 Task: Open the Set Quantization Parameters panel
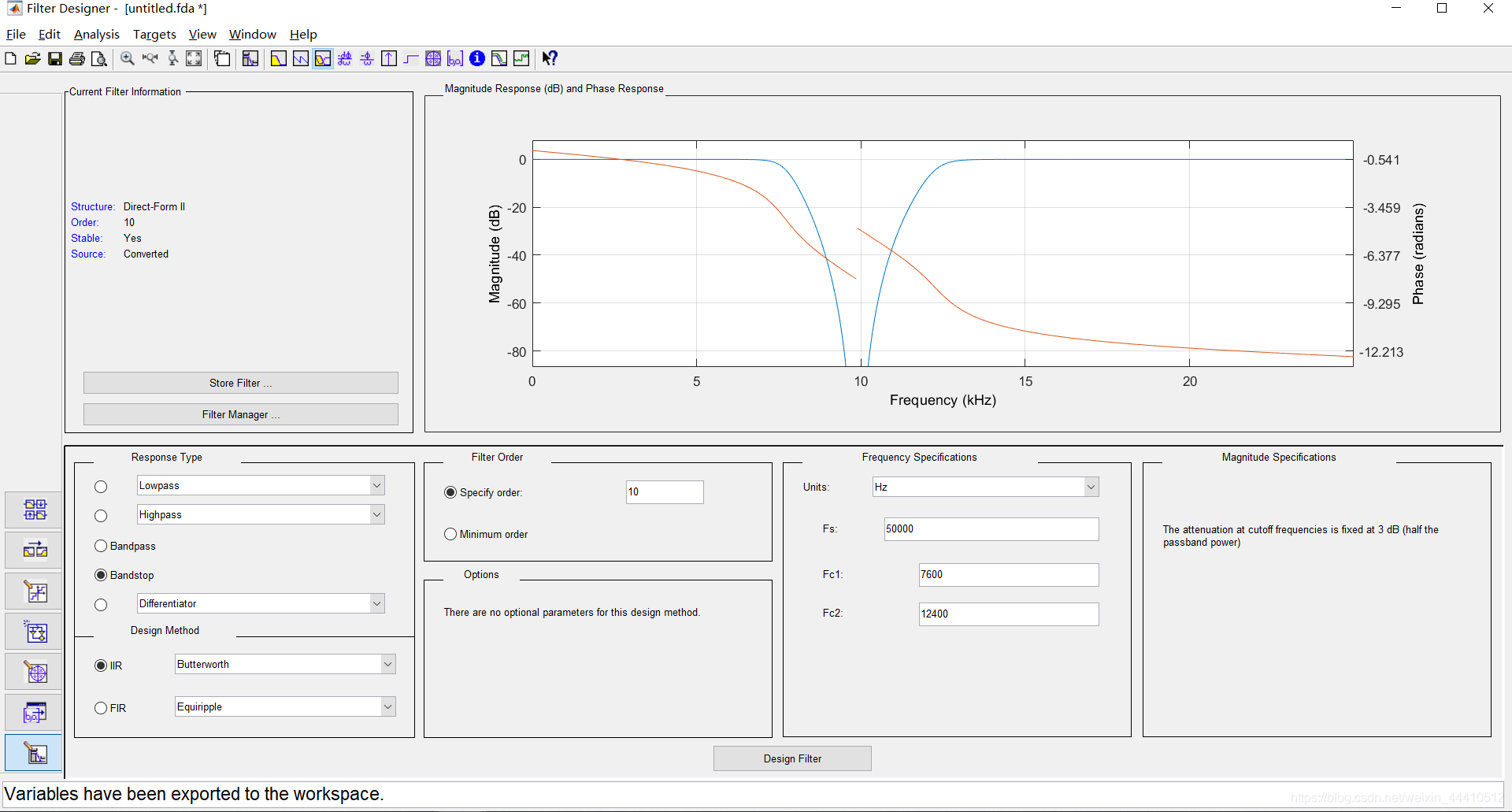click(x=33, y=591)
